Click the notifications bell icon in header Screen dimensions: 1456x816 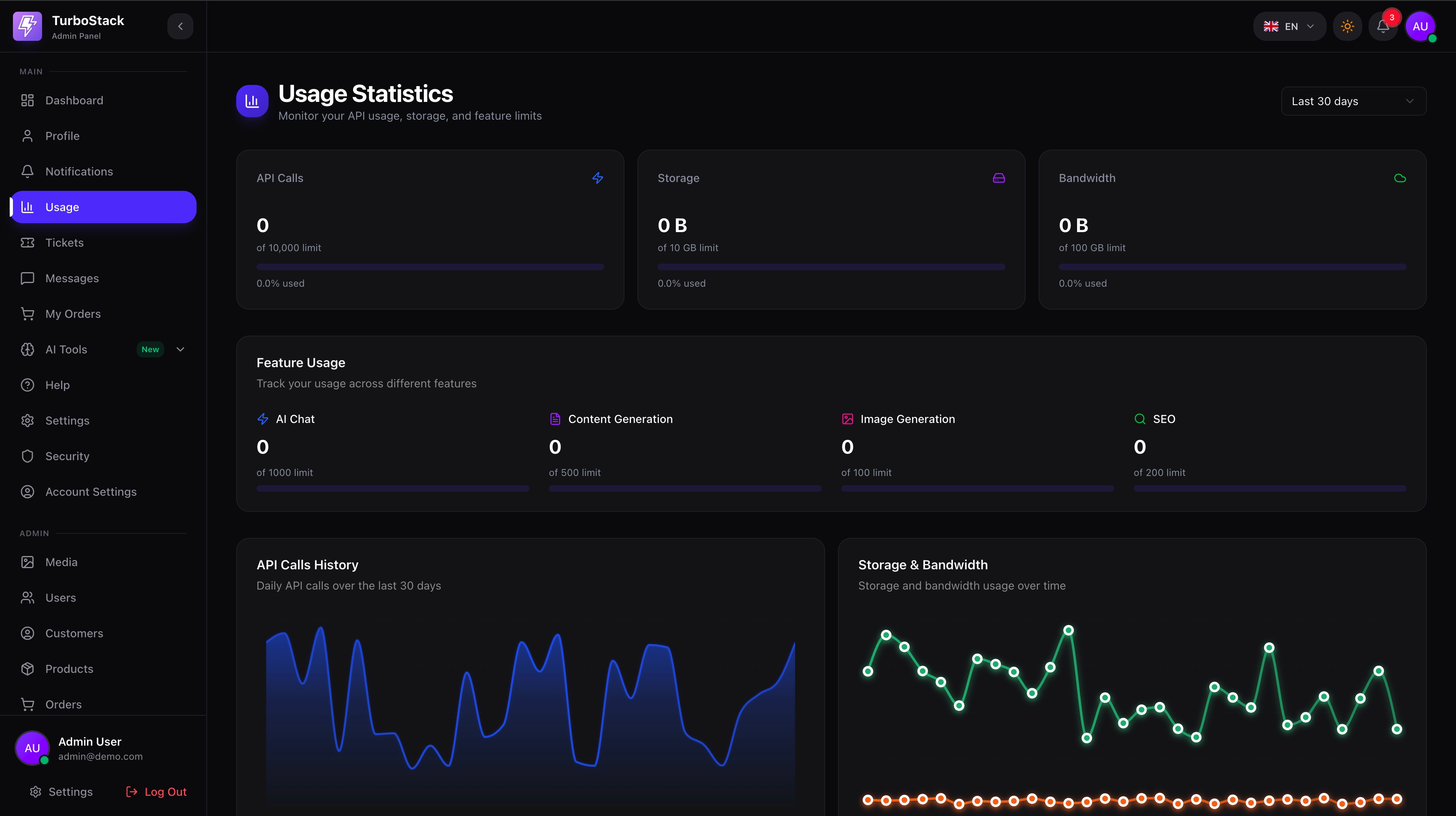coord(1382,27)
